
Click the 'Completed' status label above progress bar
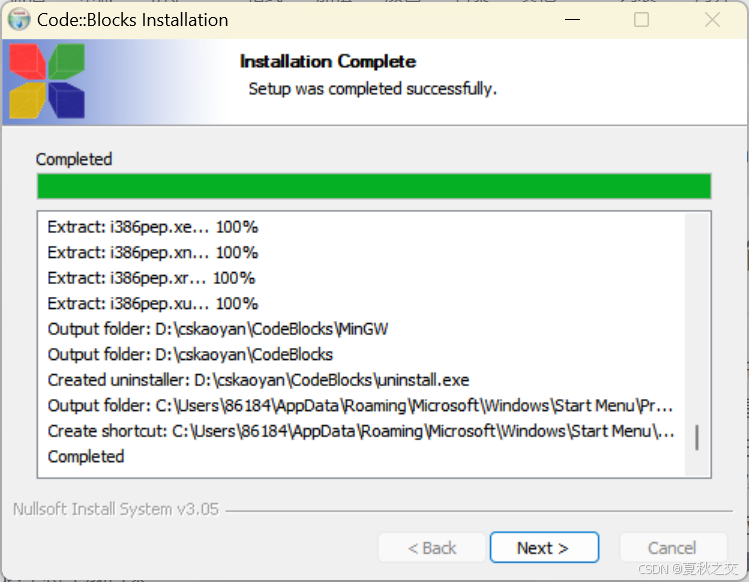coord(74,159)
